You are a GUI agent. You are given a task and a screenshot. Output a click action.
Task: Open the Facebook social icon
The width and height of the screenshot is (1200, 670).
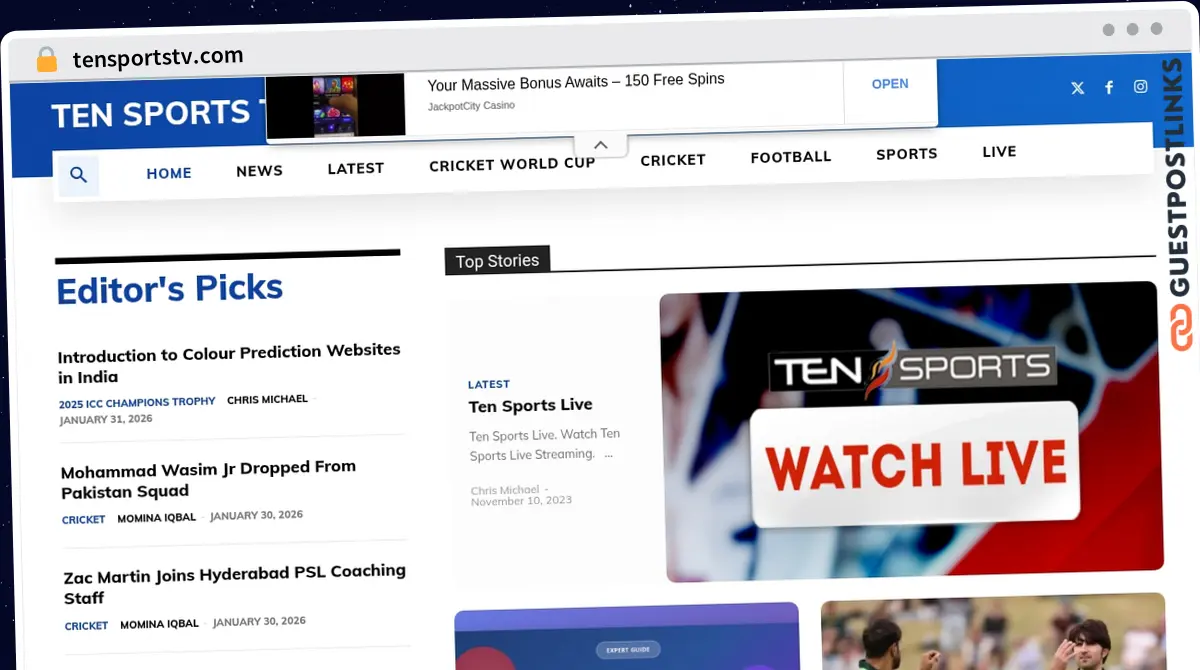click(x=1109, y=87)
